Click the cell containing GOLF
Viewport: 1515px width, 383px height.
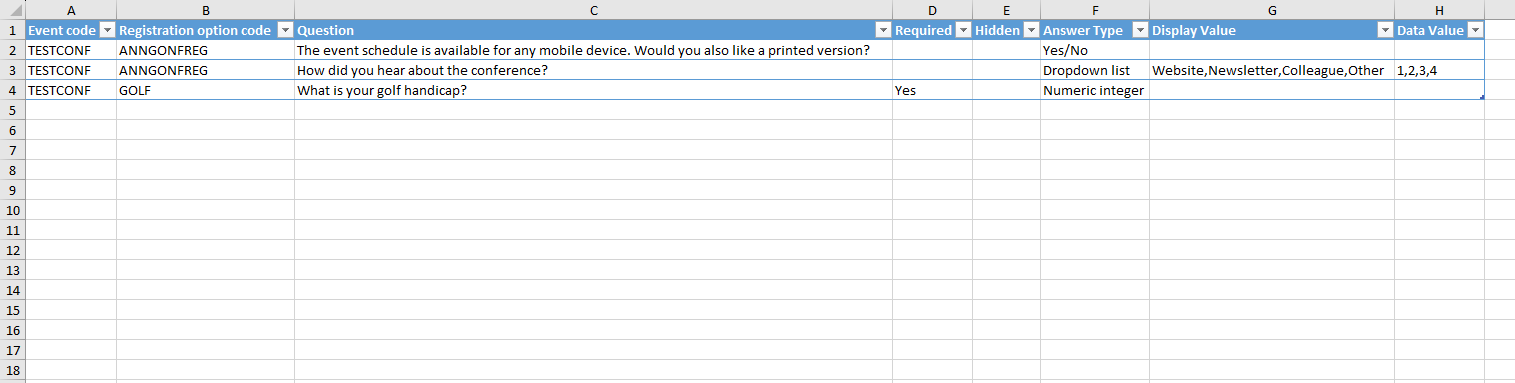click(205, 90)
